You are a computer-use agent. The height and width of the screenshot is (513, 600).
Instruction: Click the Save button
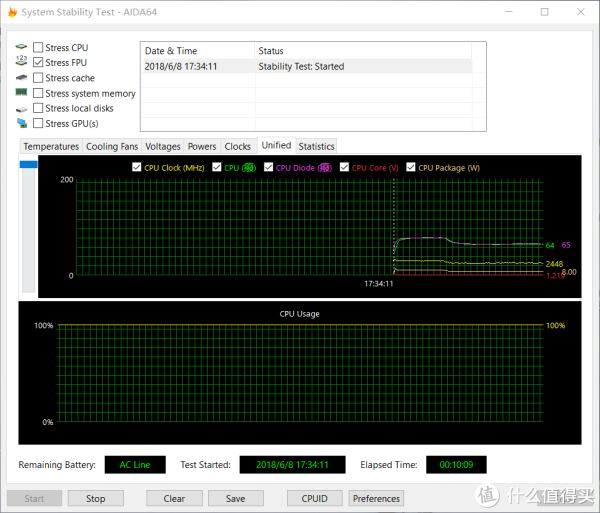(236, 498)
